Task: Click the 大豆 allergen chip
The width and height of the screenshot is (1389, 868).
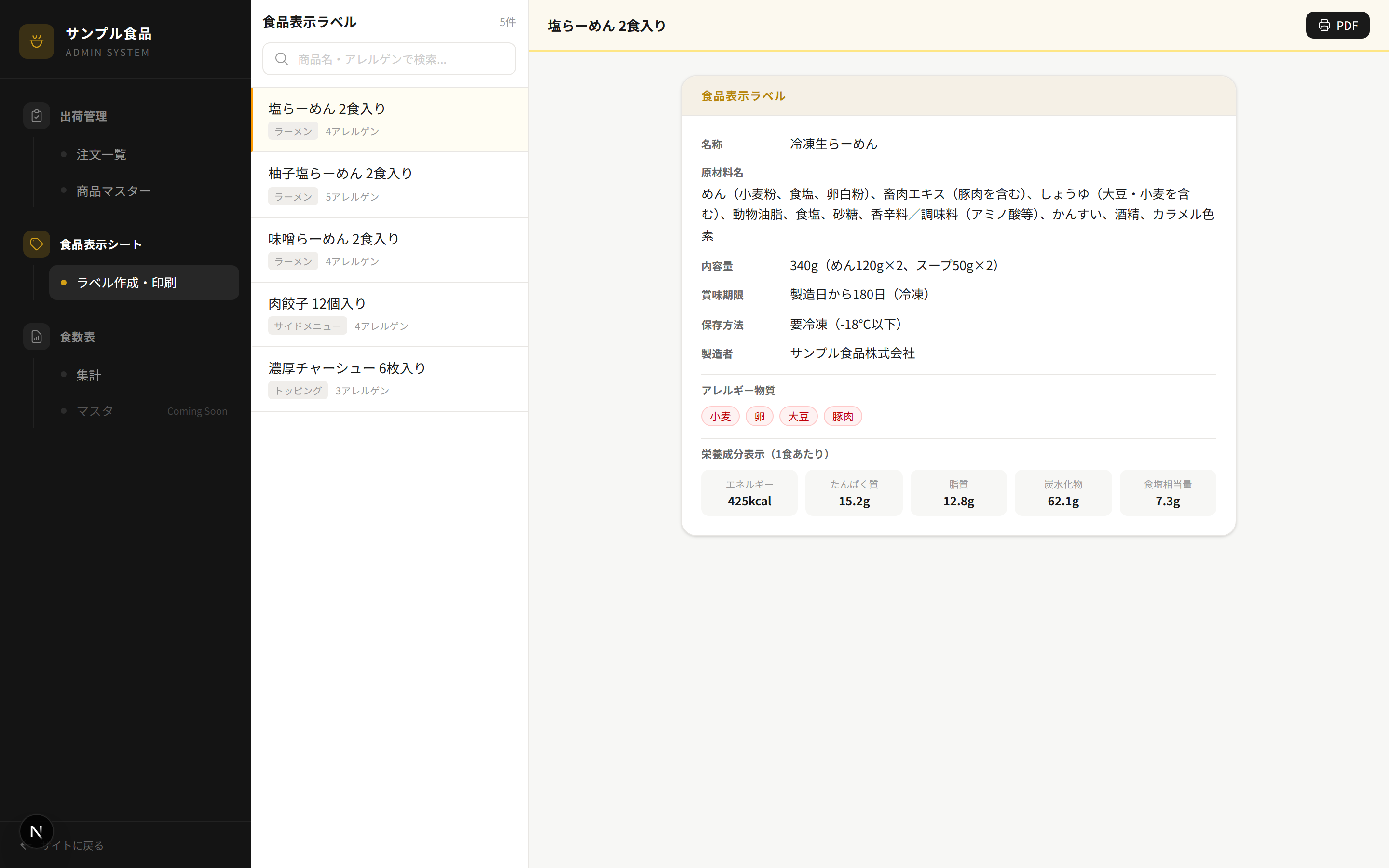Action: (x=798, y=416)
